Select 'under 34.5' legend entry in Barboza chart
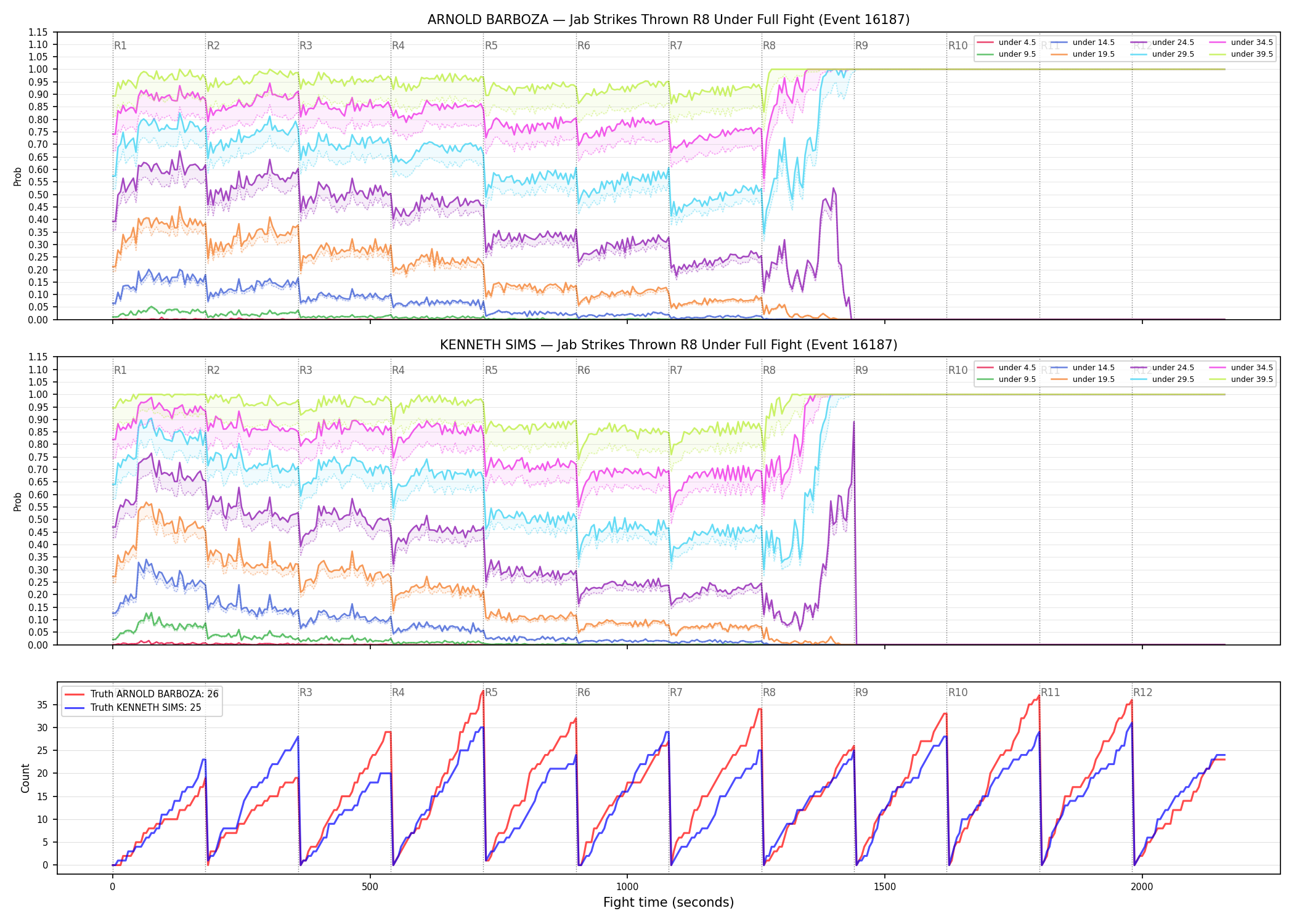This screenshot has width=1294, height=924. click(x=1242, y=43)
